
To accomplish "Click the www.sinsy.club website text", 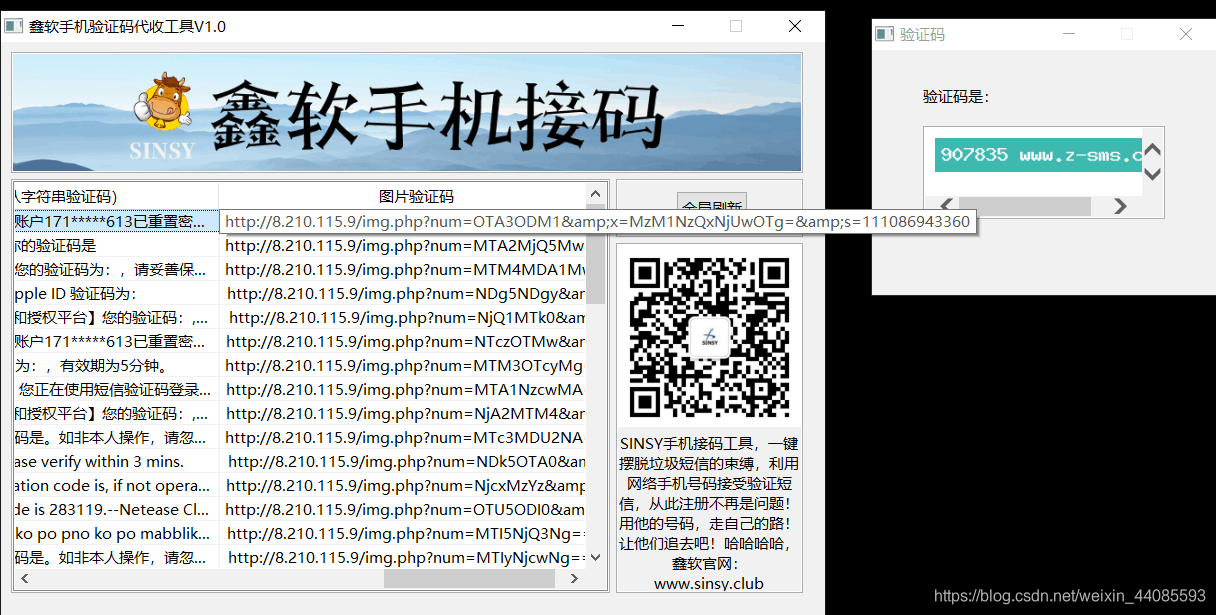I will [x=708, y=583].
